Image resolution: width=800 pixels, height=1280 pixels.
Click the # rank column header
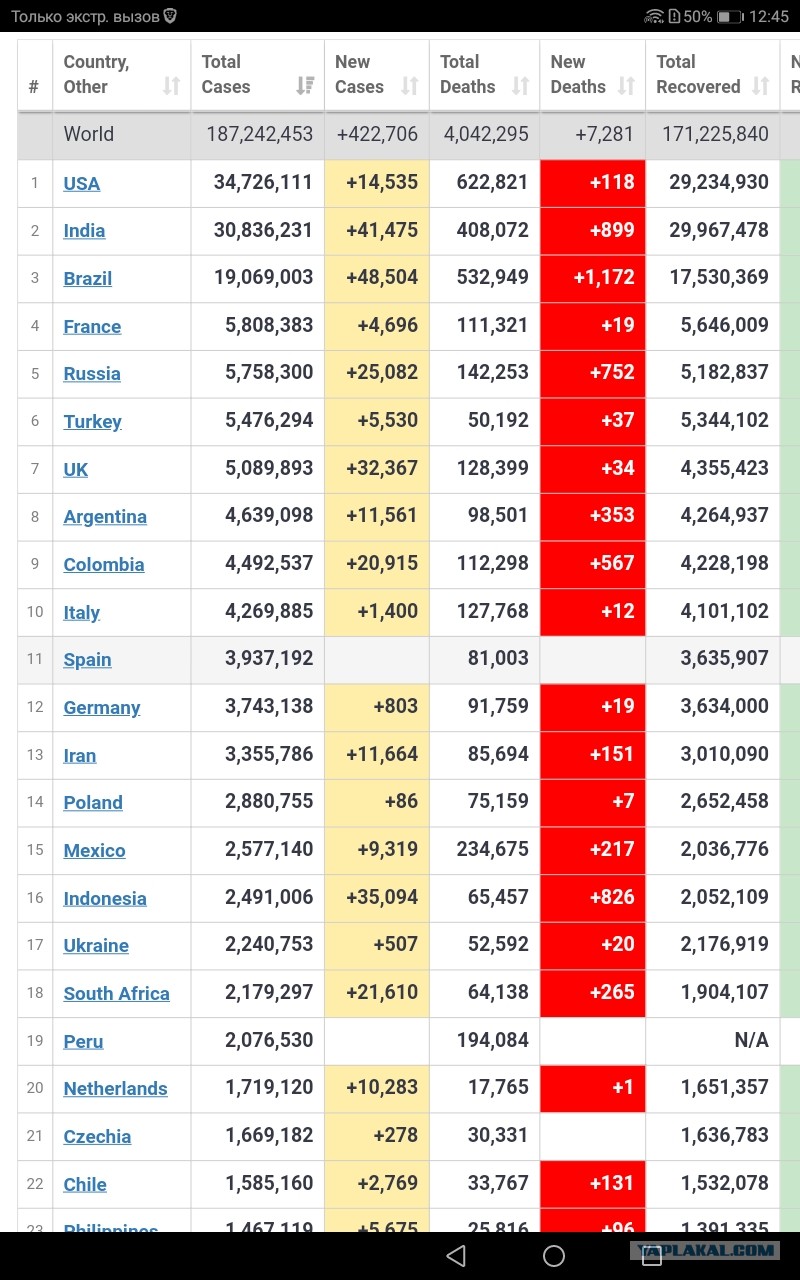(x=35, y=75)
